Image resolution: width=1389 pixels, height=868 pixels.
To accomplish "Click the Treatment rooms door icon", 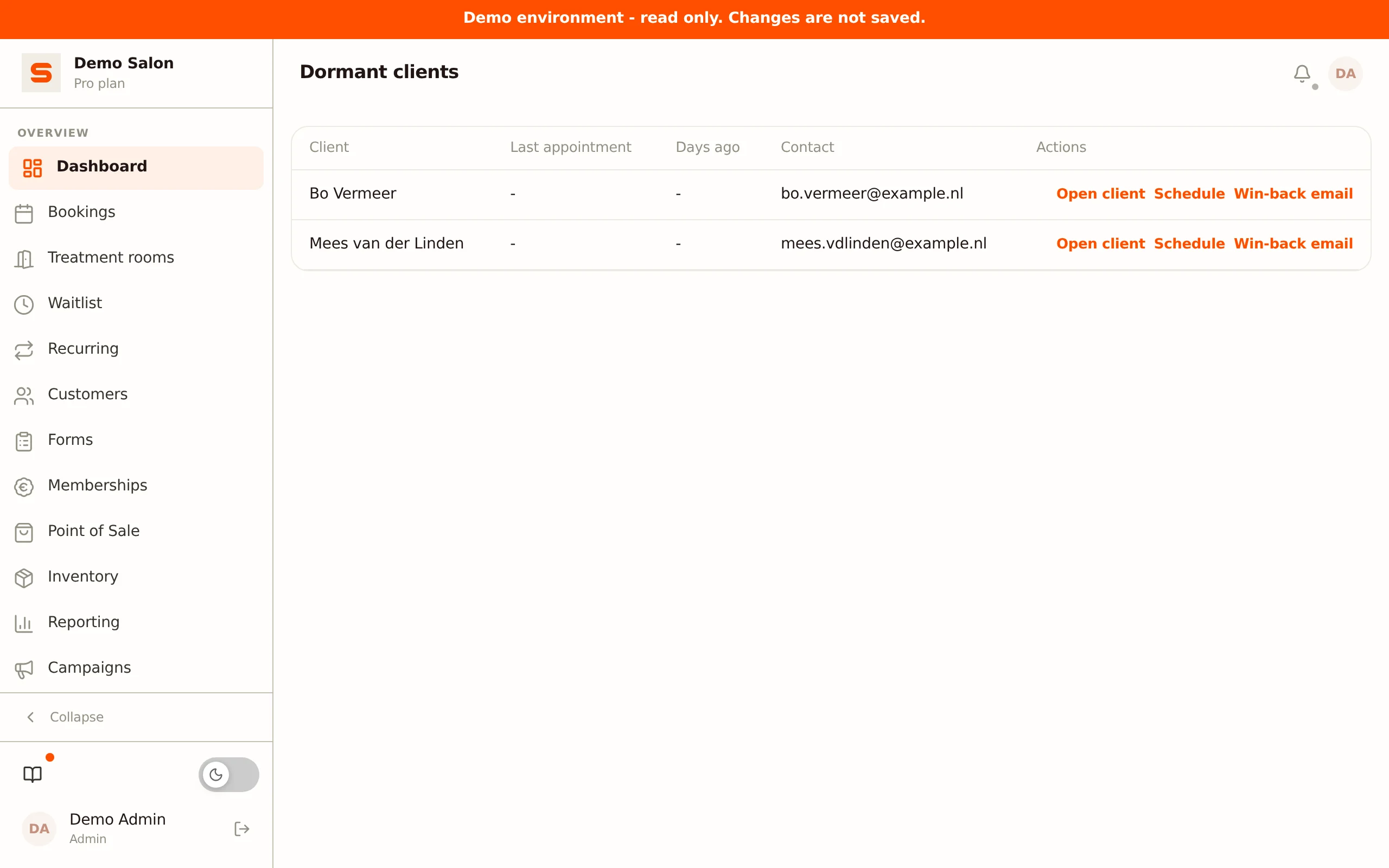I will pyautogui.click(x=23, y=259).
